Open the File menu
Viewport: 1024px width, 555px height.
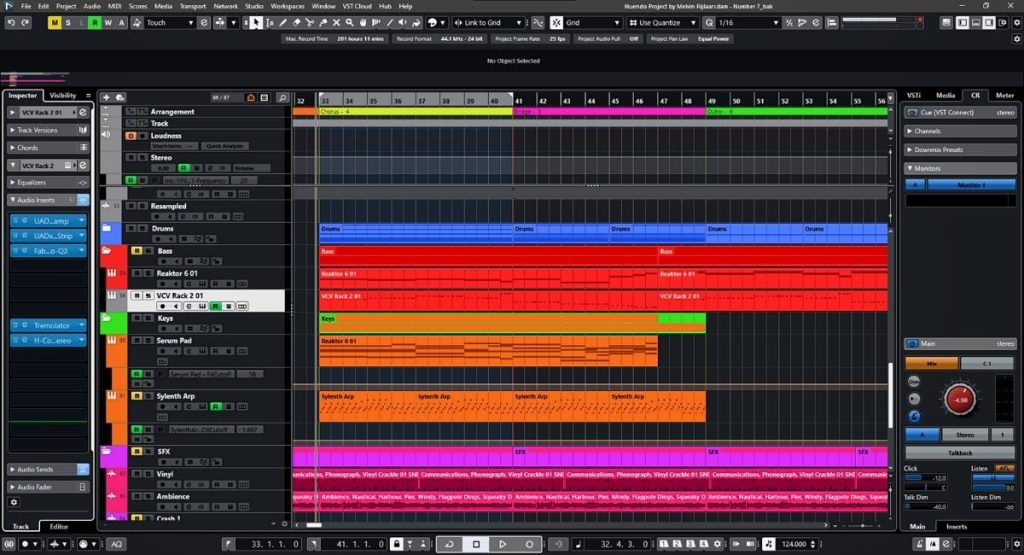pos(26,6)
